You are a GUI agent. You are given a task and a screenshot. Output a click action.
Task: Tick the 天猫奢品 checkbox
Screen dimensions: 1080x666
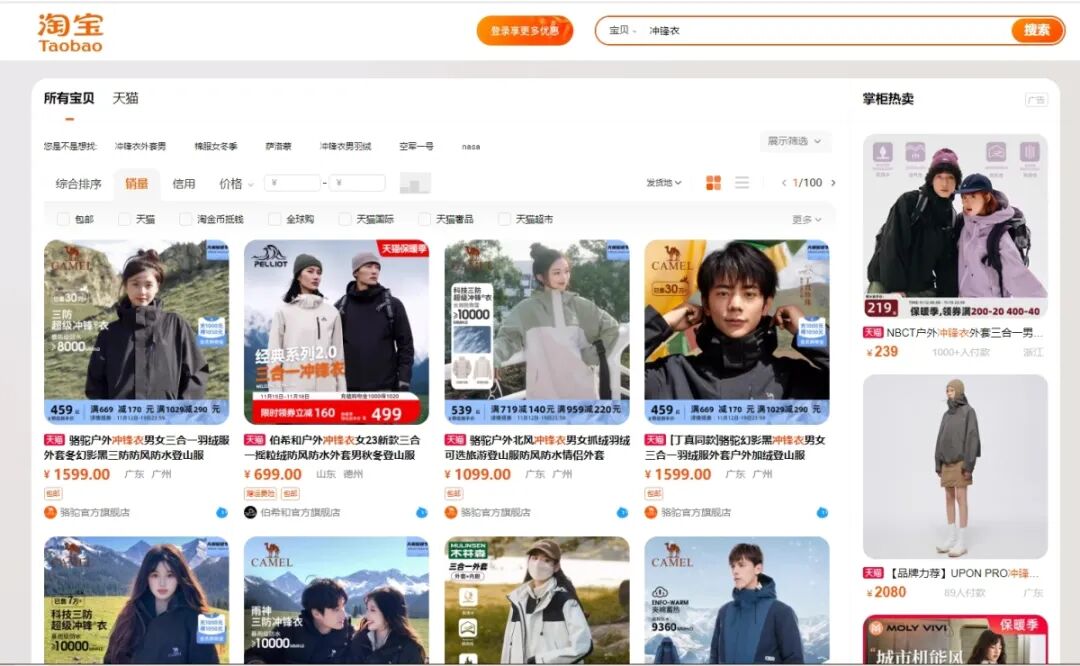point(424,219)
